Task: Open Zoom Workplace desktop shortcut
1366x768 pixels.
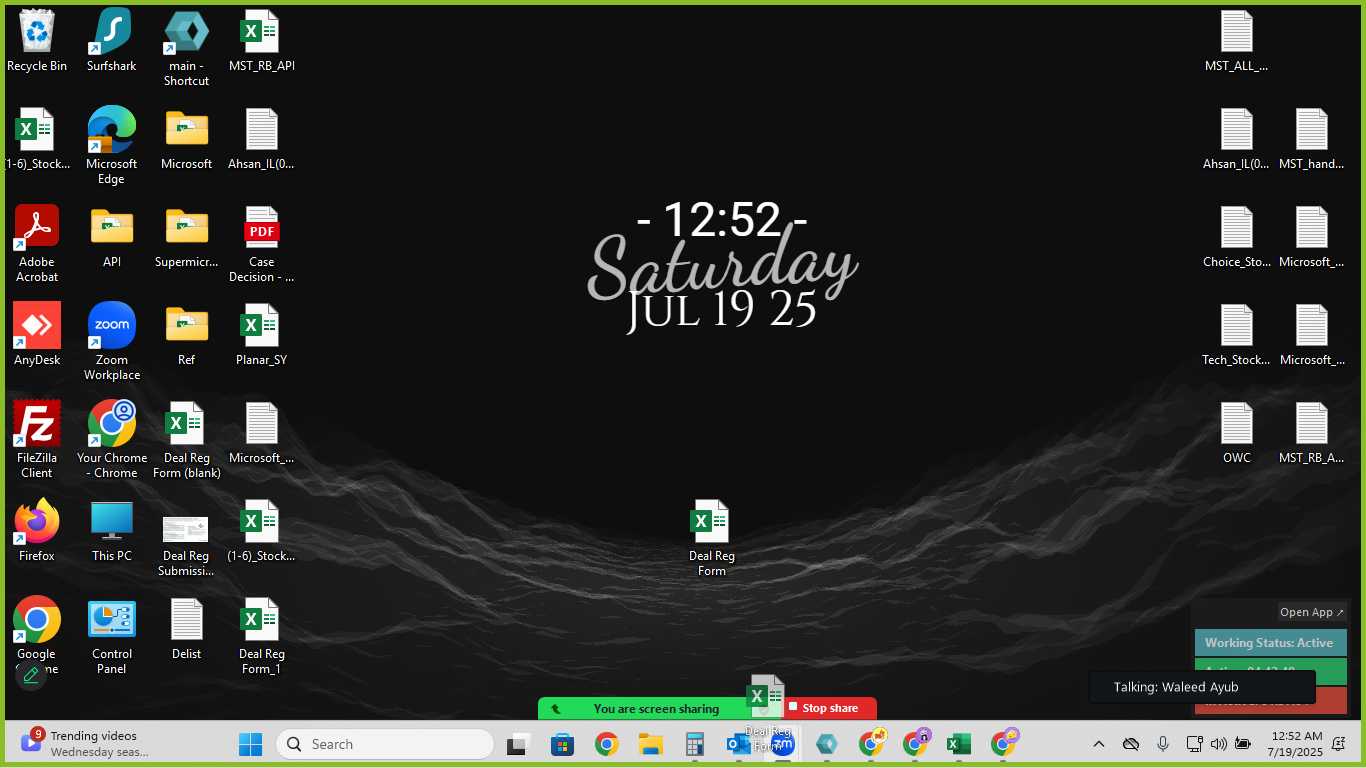Action: [111, 342]
